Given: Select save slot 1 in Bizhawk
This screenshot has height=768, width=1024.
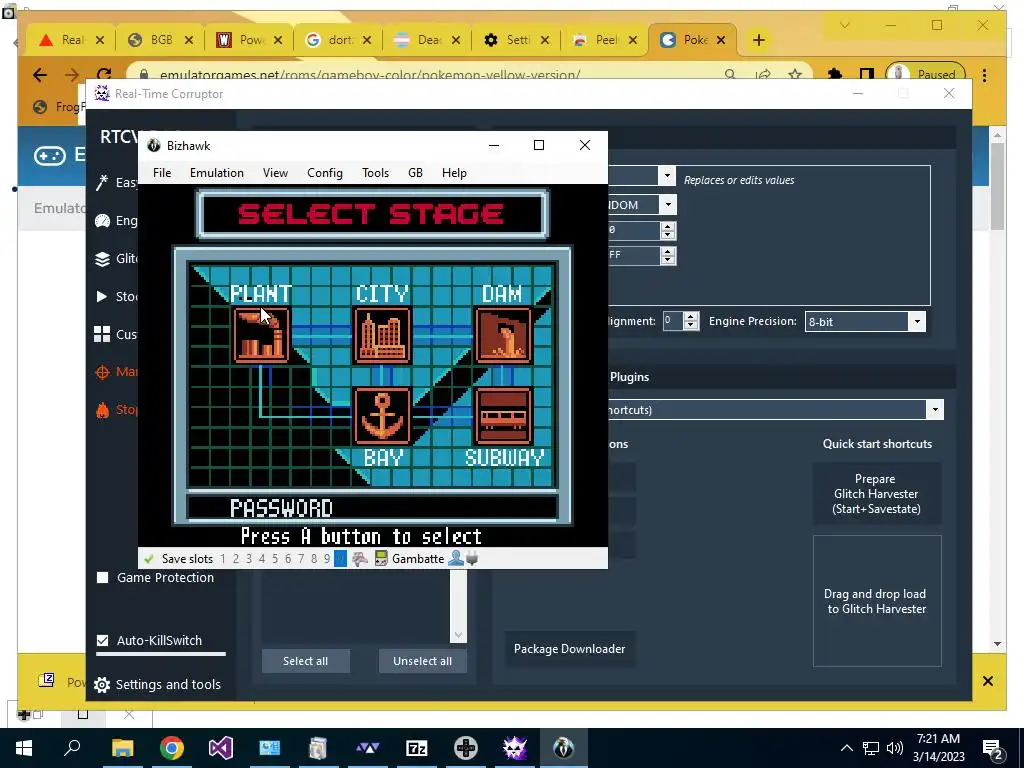Looking at the screenshot, I should (x=223, y=559).
